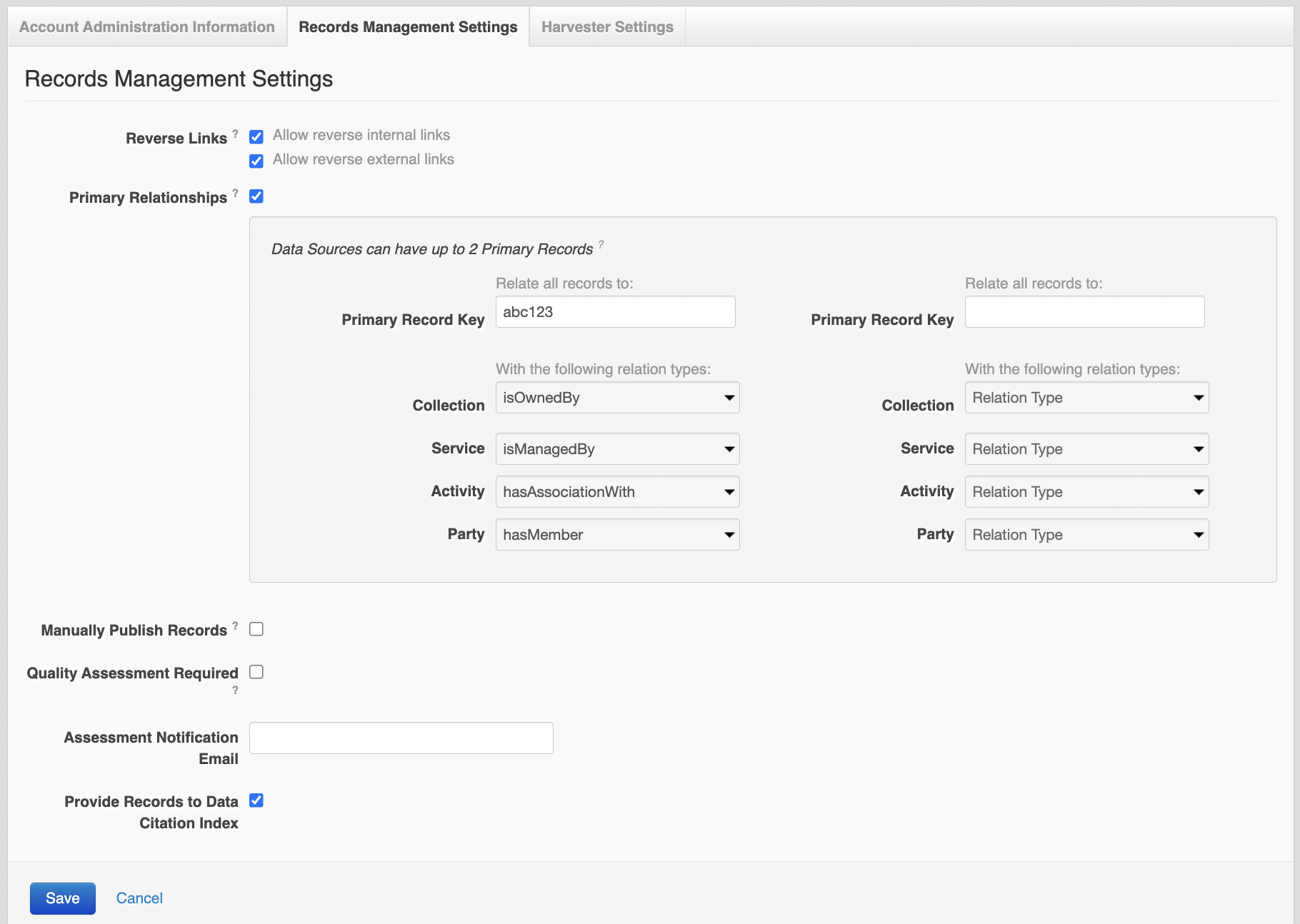Open the isManagedBy Service dropdown

coord(617,449)
